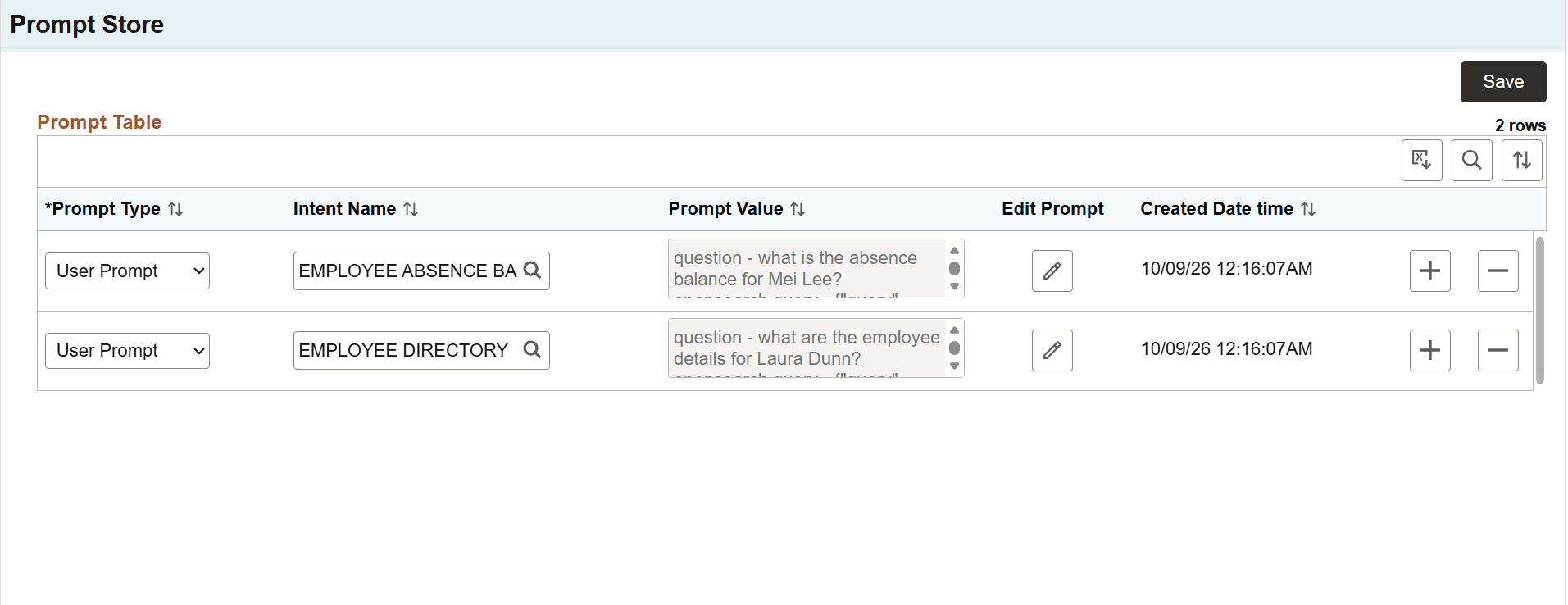Image resolution: width=1568 pixels, height=605 pixels.
Task: Edit the Laura Dunn employee details prompt
Action: [1052, 350]
